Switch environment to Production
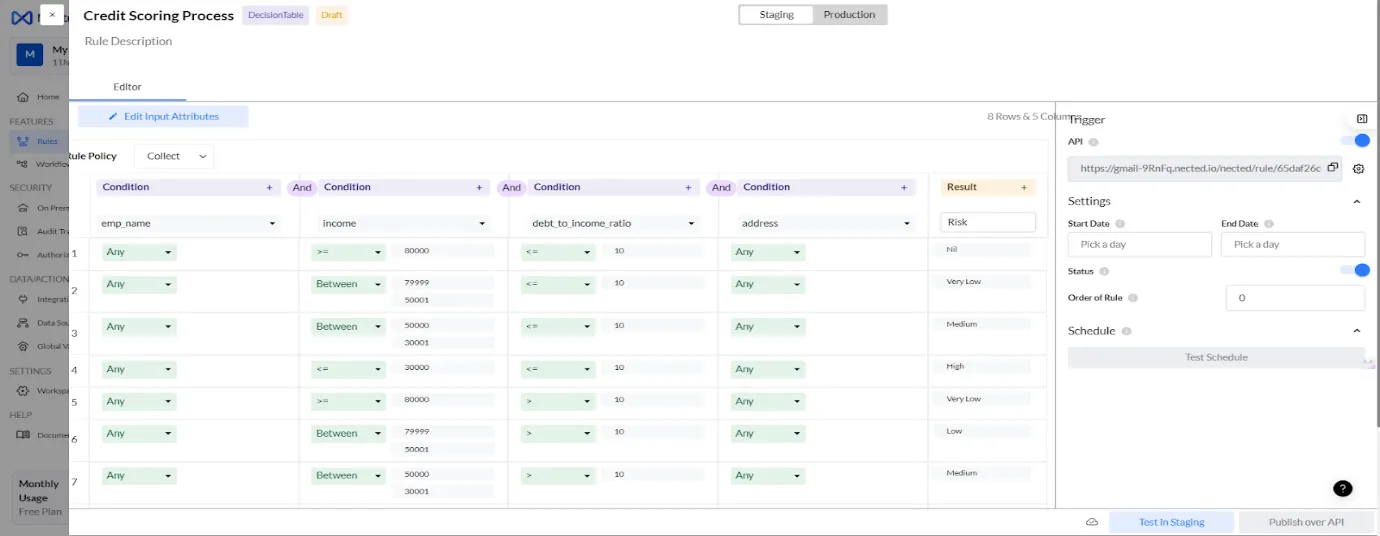This screenshot has width=1380, height=536. pos(849,15)
